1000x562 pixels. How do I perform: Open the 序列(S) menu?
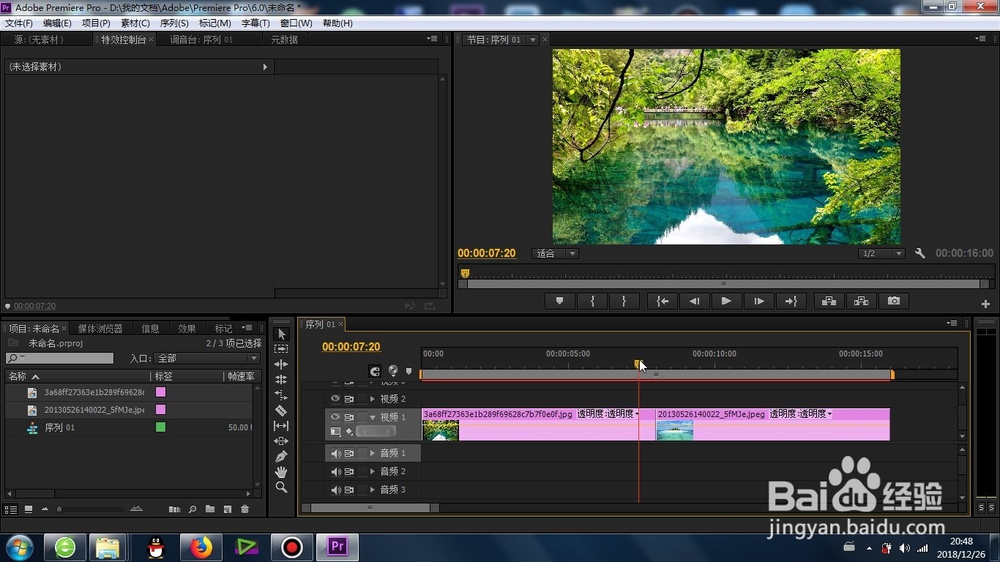pyautogui.click(x=174, y=23)
